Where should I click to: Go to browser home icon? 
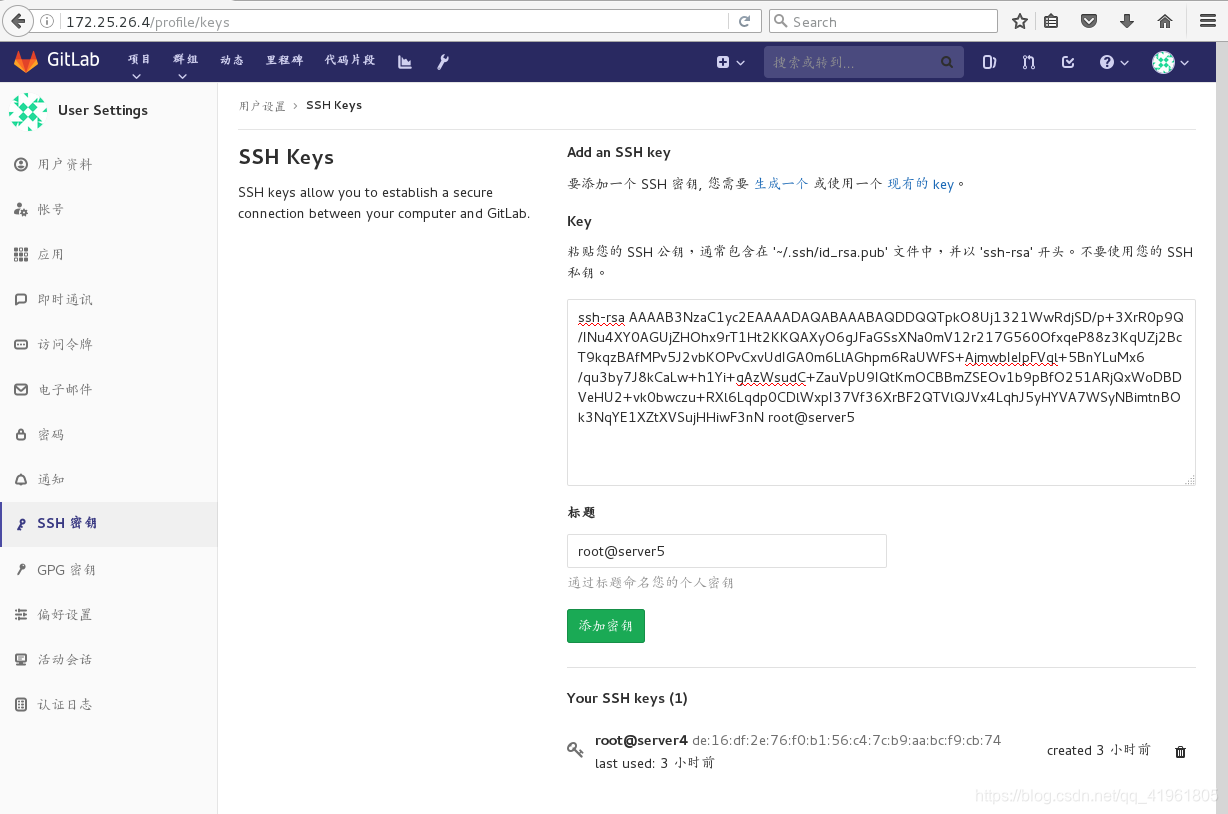1165,21
